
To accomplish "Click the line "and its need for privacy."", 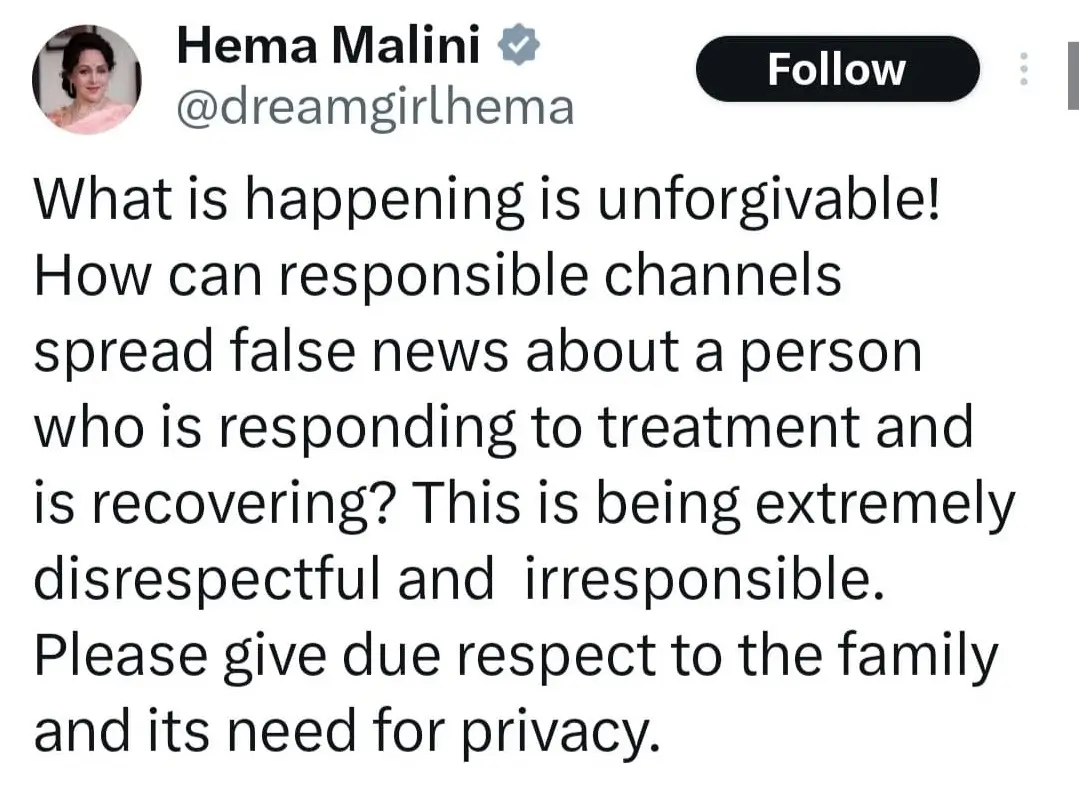I will coord(348,731).
